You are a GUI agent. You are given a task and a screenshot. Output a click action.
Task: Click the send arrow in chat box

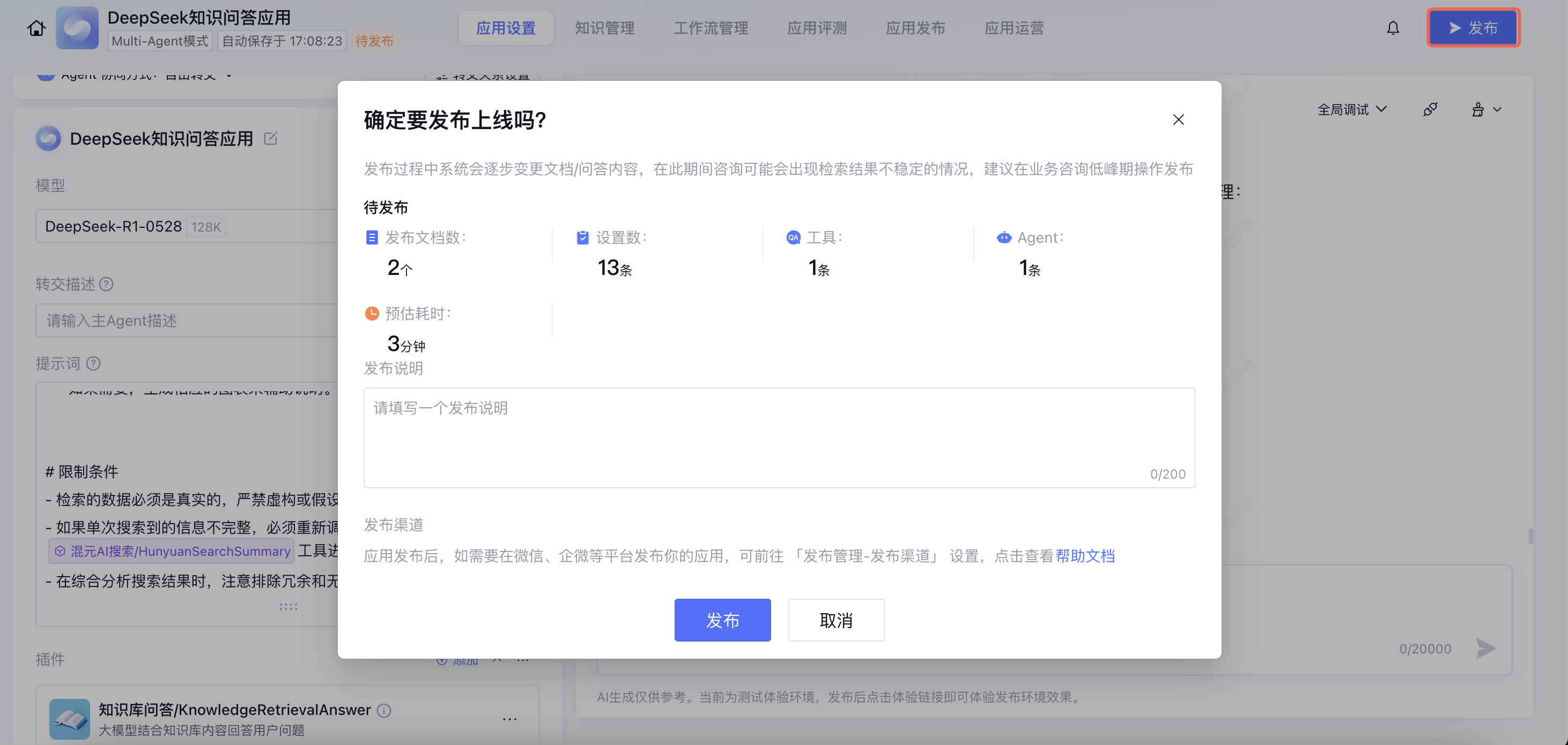[x=1484, y=649]
